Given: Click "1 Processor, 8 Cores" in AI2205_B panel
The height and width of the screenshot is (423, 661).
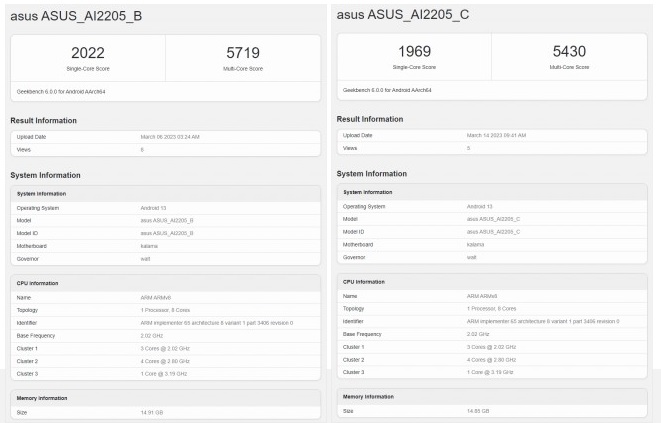Looking at the screenshot, I should pyautogui.click(x=165, y=310).
